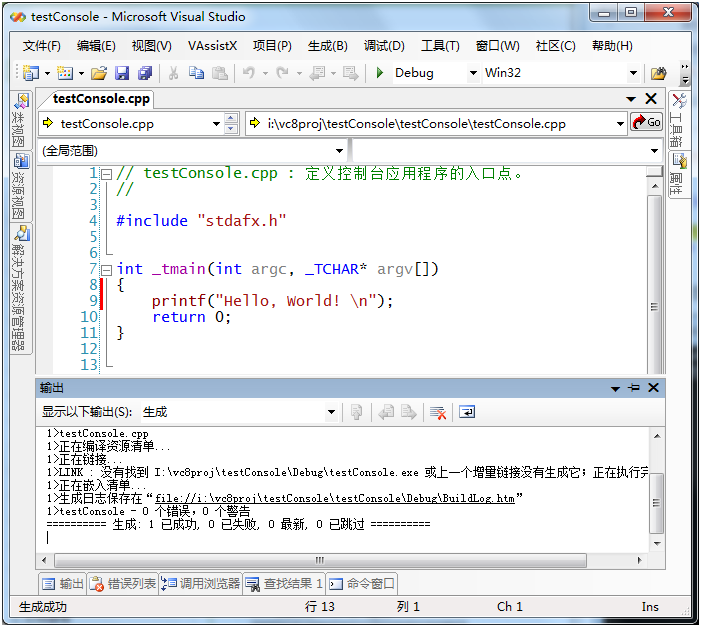Toggle auto-hide pin on the output panel

click(x=634, y=388)
